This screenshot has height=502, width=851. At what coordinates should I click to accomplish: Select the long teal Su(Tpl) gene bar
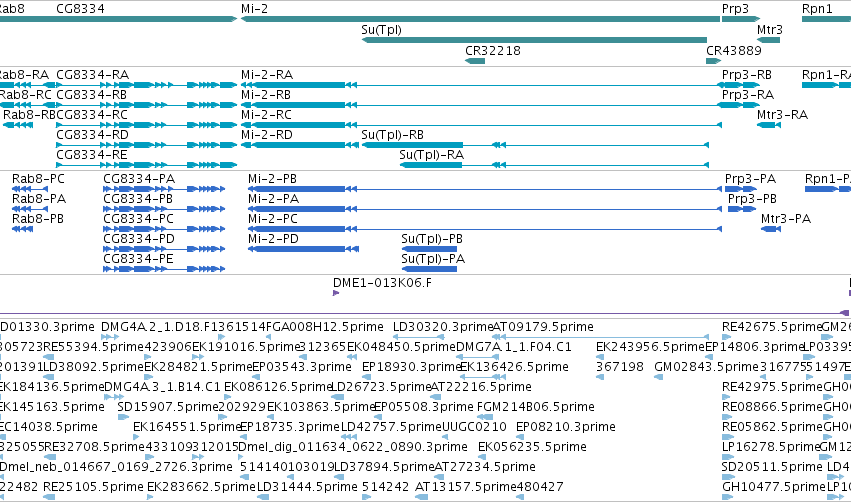534,40
